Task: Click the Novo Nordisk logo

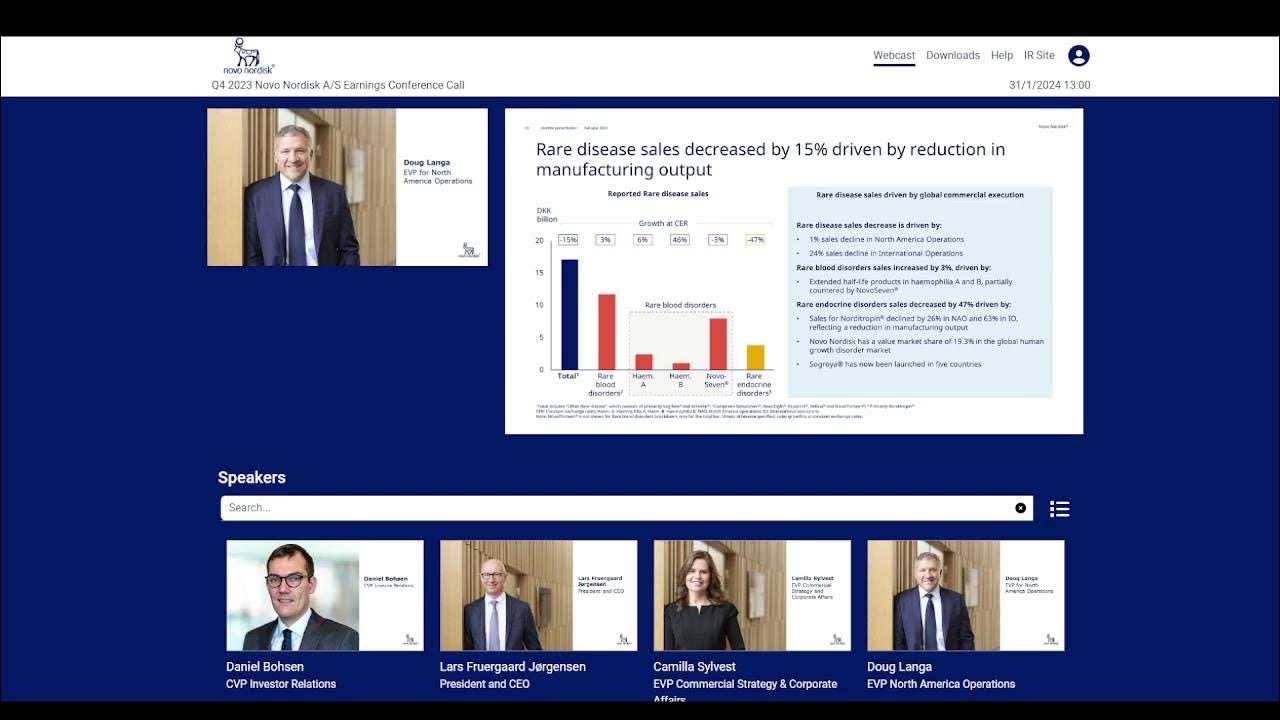Action: [248, 57]
